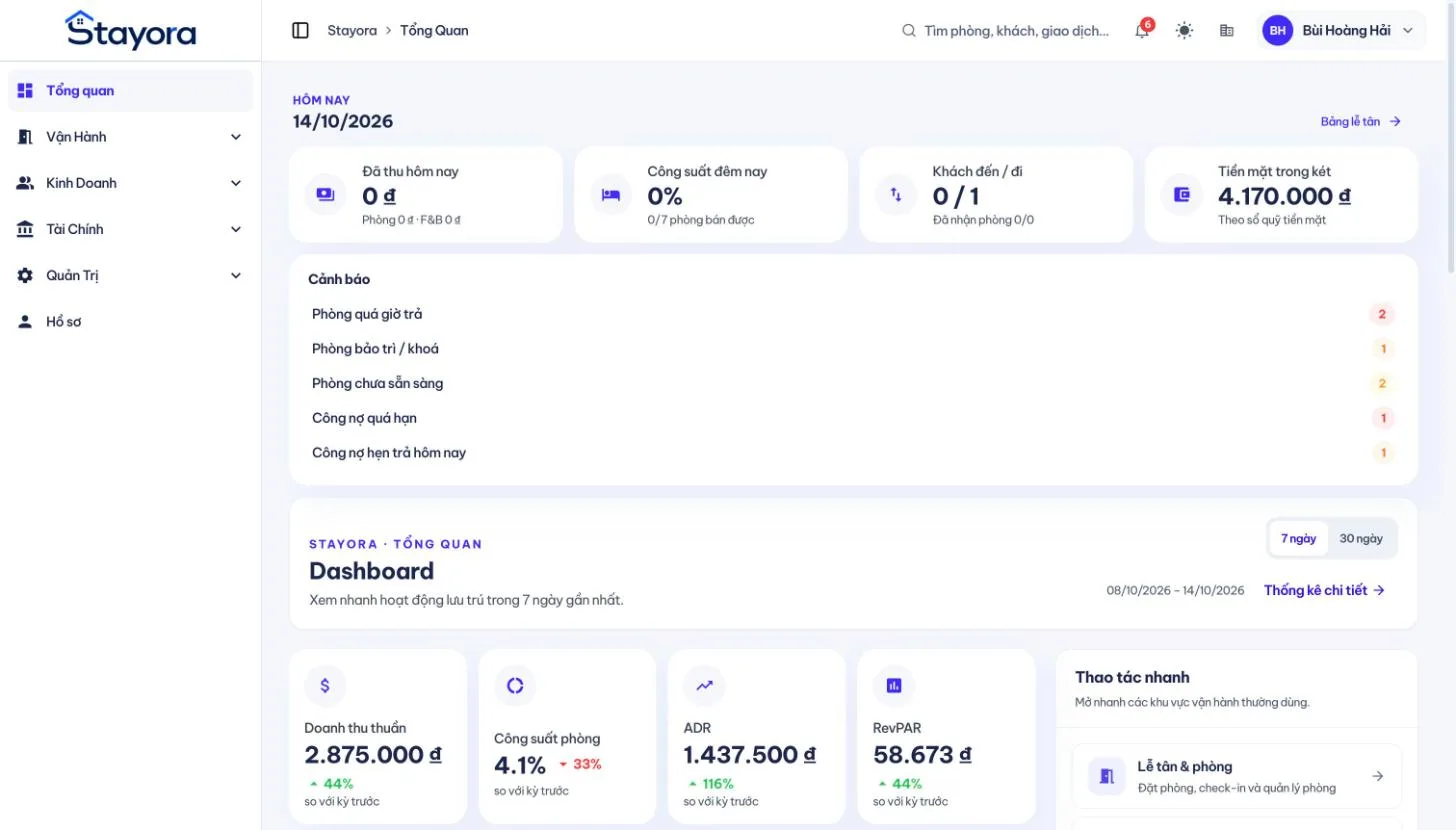Open Thống kê chi tiết link
Viewport: 1456px width, 830px height.
click(1324, 590)
